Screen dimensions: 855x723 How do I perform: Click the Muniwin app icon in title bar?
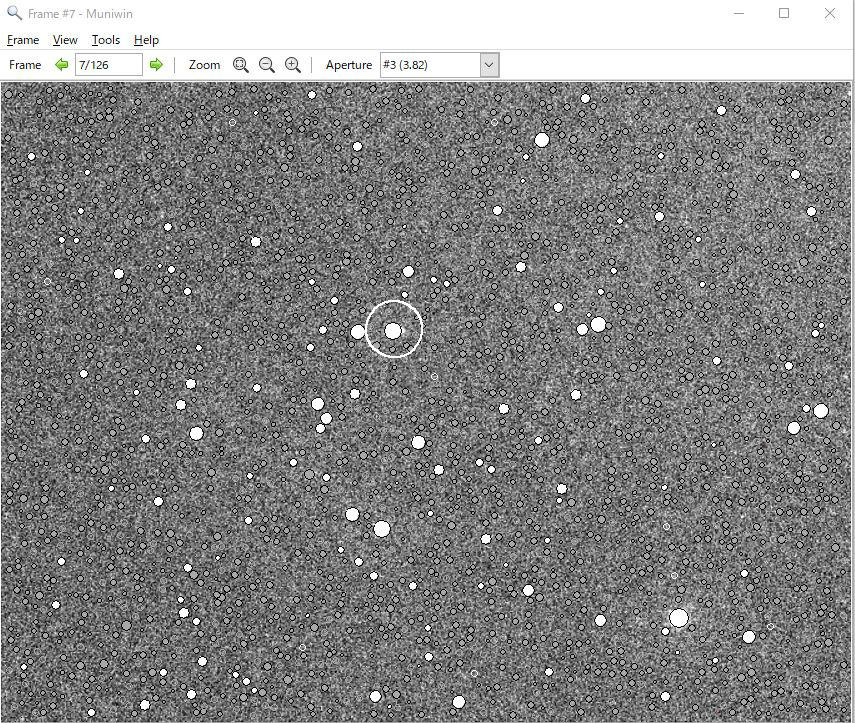pyautogui.click(x=14, y=13)
